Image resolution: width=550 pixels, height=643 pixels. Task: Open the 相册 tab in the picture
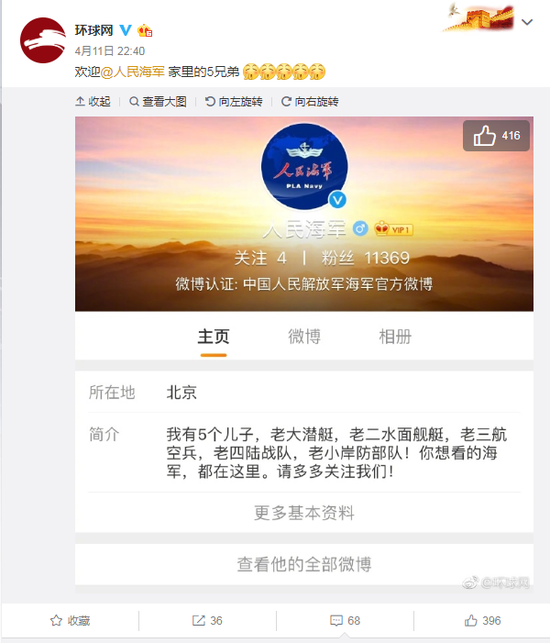(395, 337)
